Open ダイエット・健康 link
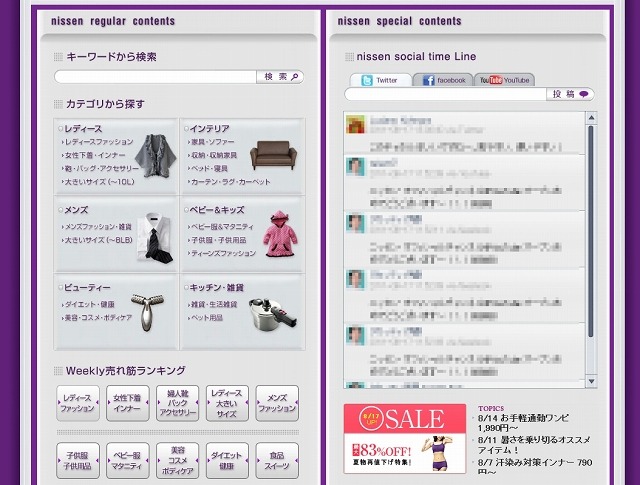The width and height of the screenshot is (640, 485). [90, 304]
